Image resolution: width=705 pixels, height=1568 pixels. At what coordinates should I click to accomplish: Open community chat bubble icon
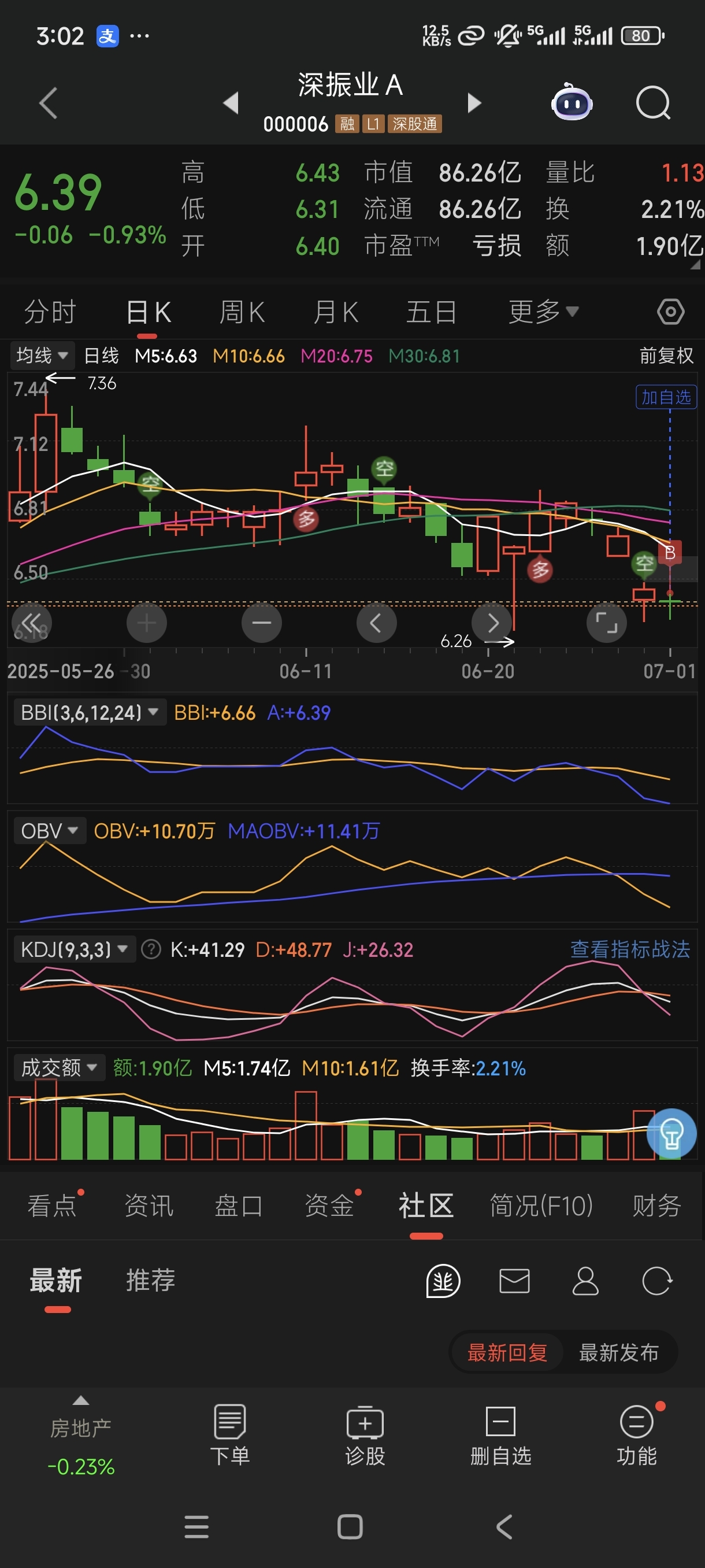click(443, 1280)
